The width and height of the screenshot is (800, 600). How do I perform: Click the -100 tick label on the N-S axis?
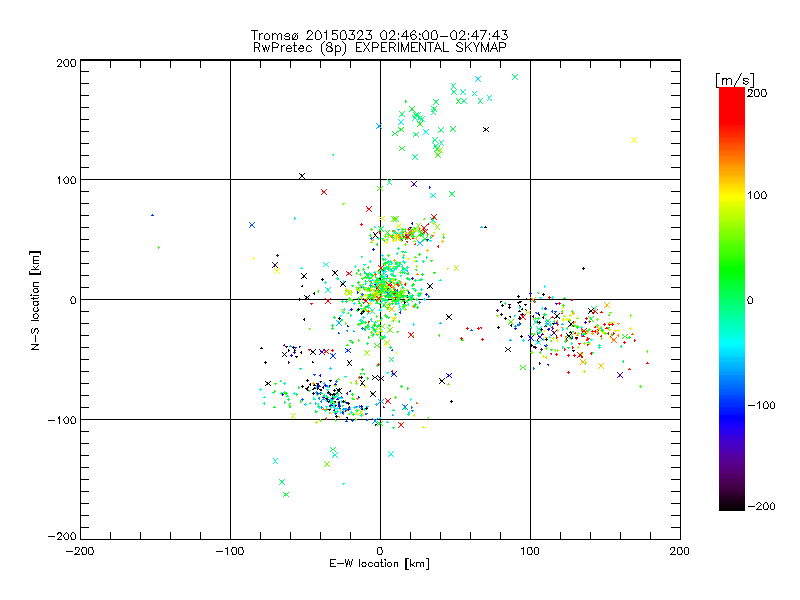62,420
